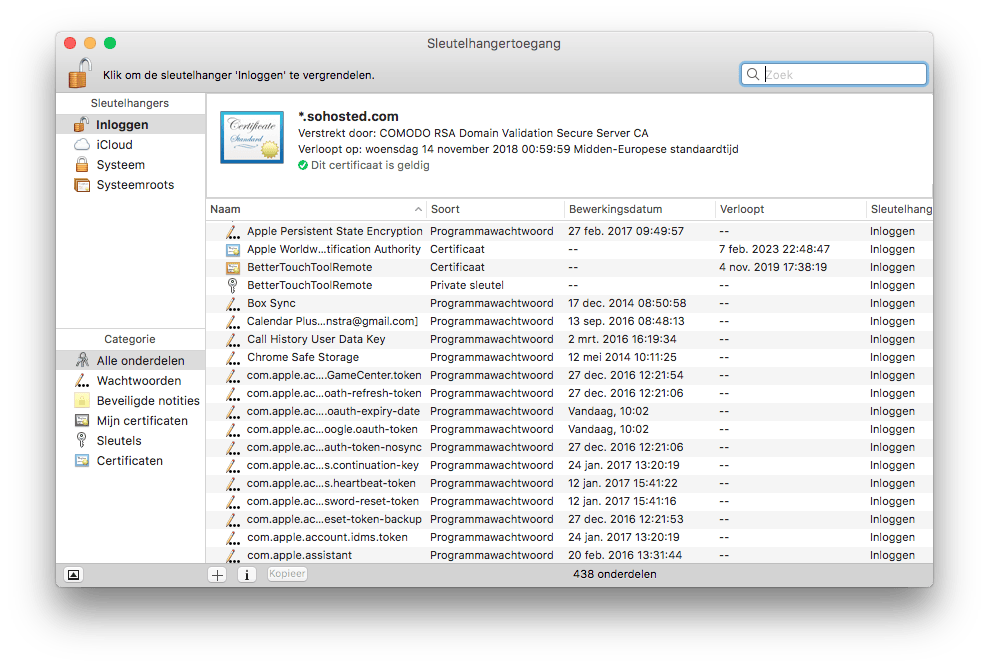Select the Apple Persistent State Encryption row icon
This screenshot has width=989, height=667.
point(233,232)
